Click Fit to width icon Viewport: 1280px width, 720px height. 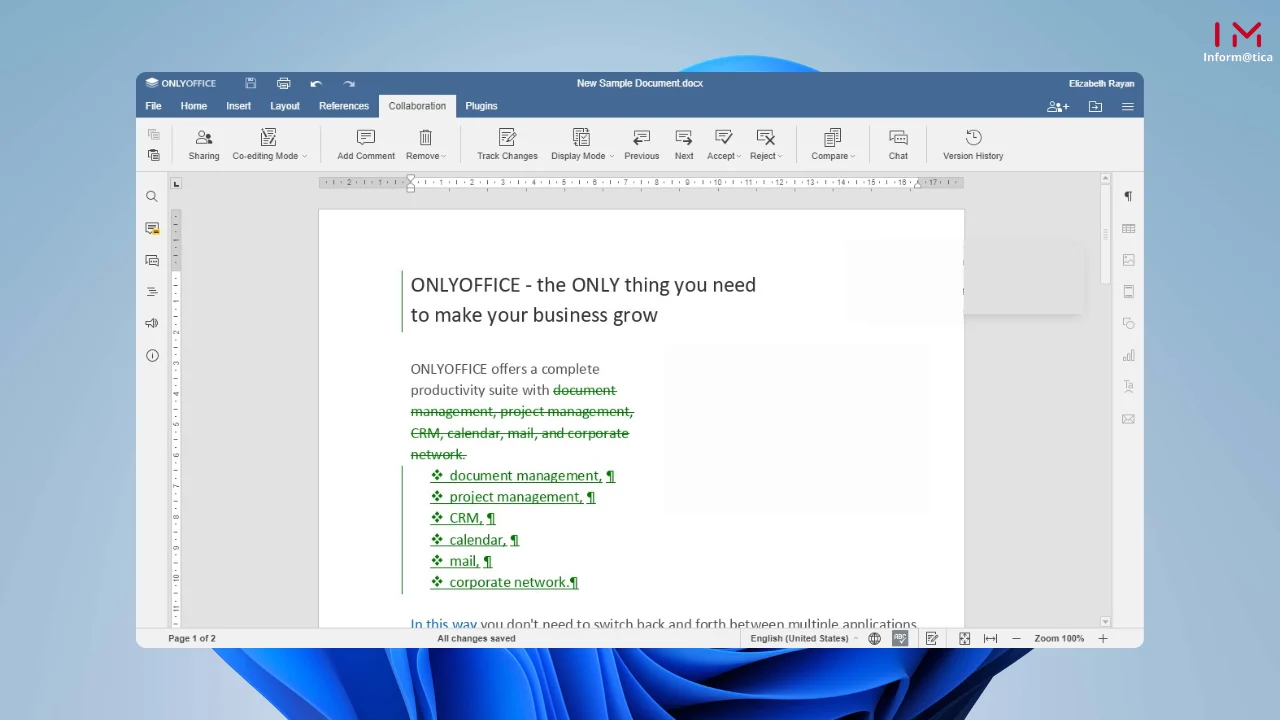(x=990, y=638)
